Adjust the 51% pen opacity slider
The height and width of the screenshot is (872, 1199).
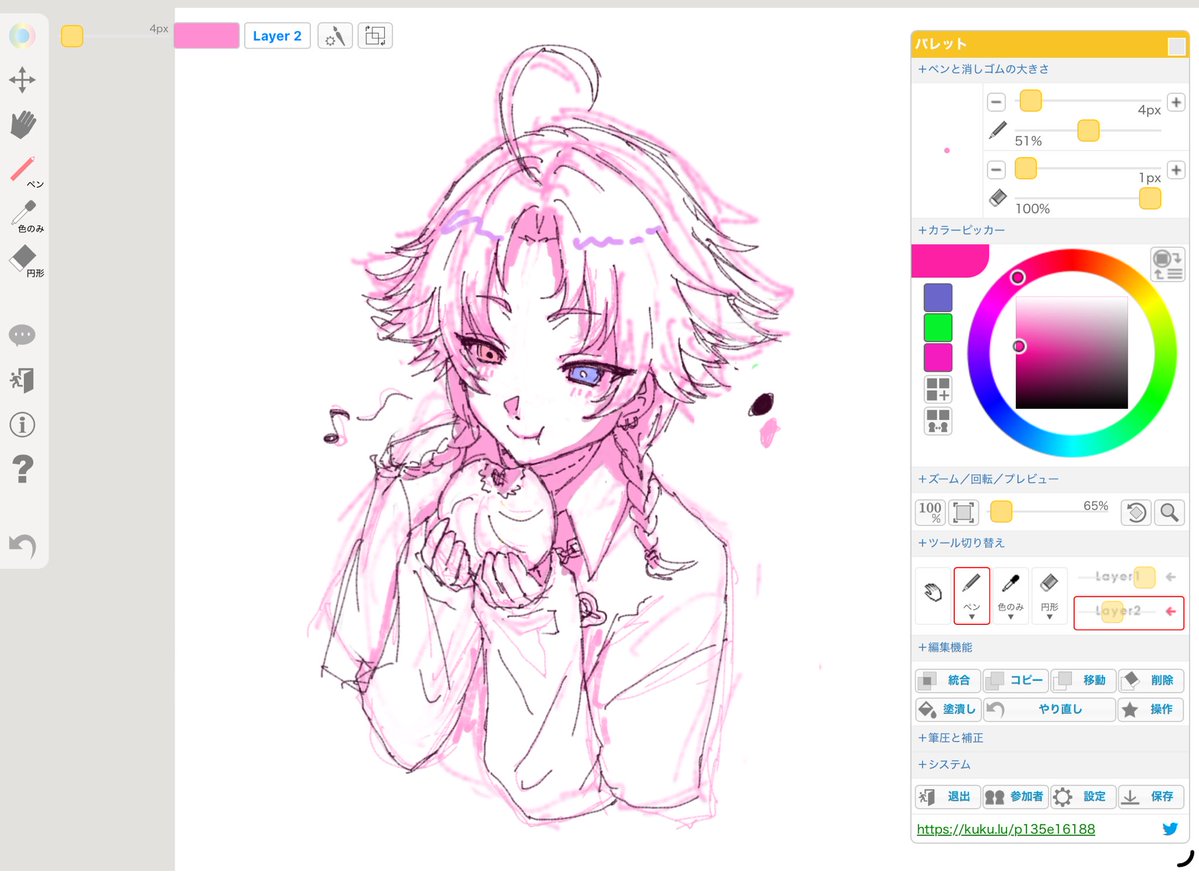click(1088, 131)
